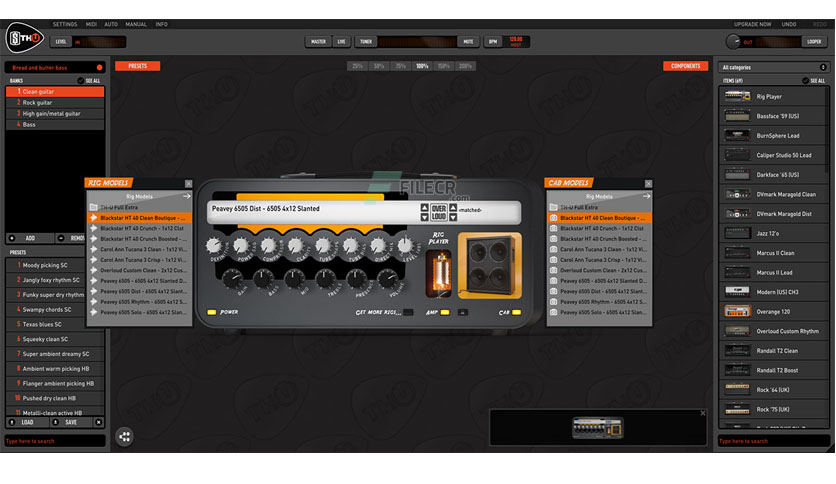Open the MIDI menu
The height and width of the screenshot is (484, 836).
pos(91,25)
